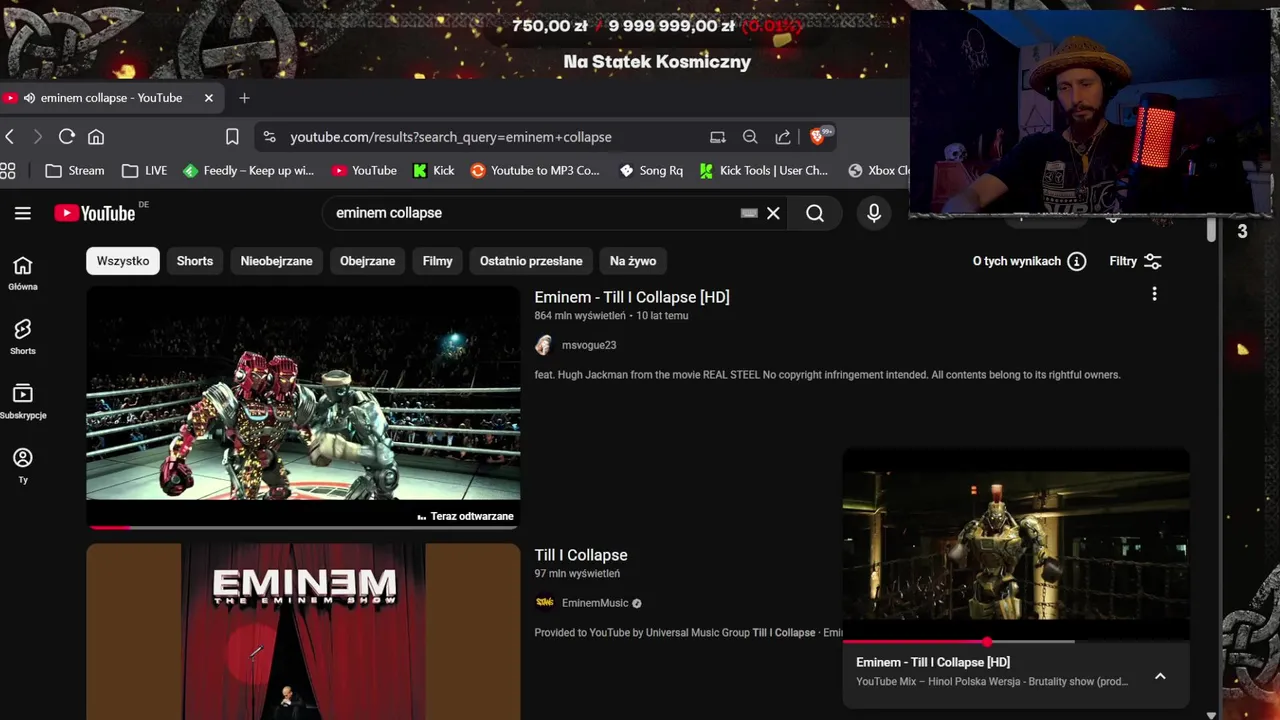Open the Stream bookmarks folder
This screenshot has width=1280, height=720.
click(75, 171)
